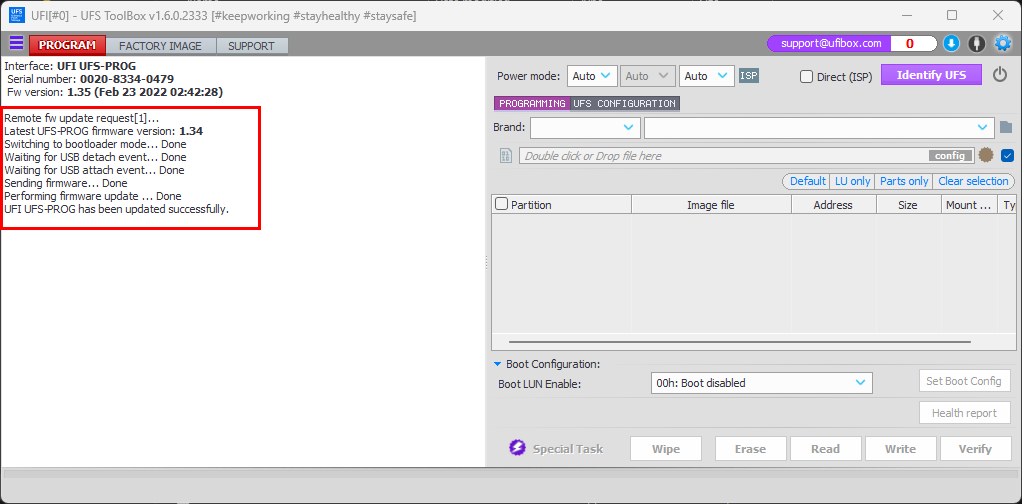This screenshot has height=504, width=1022.
Task: Switch to the PROGRAM tab
Action: [x=67, y=45]
